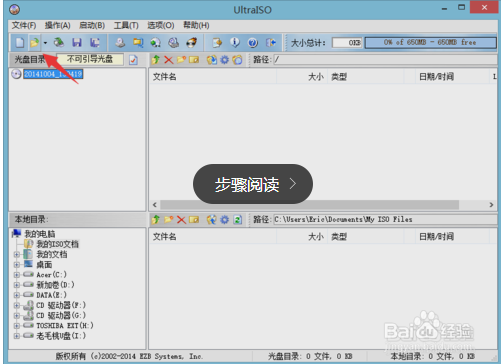Click the Compress ISO disc icon
This screenshot has height=364, width=501.
173,42
